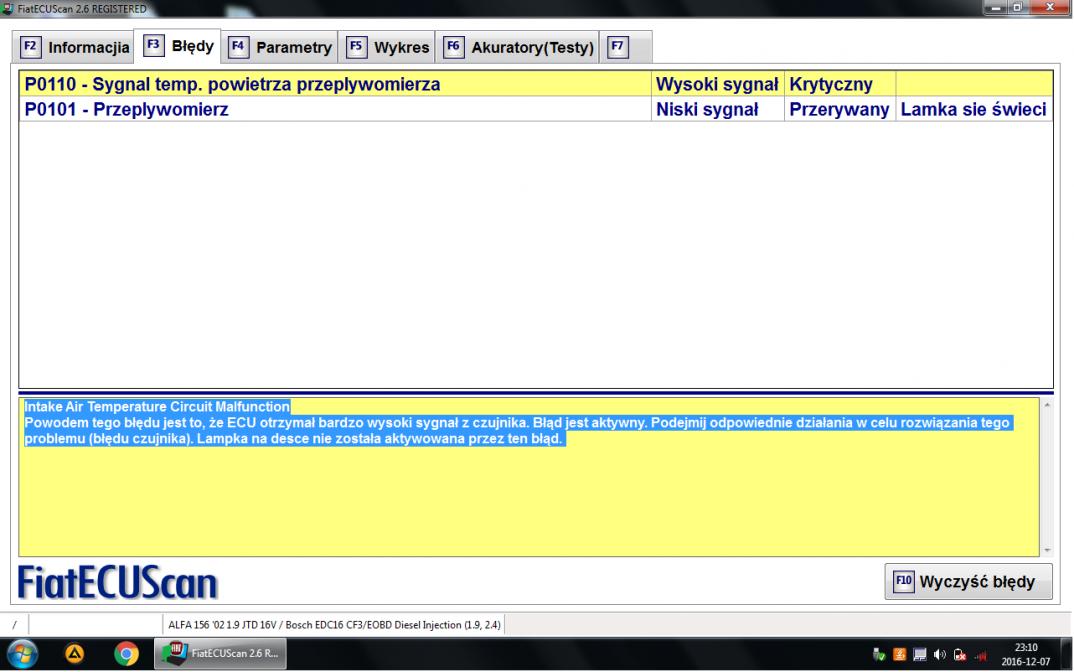Click the ALFA 156 ECU status bar text
1074x672 pixels.
[334, 625]
